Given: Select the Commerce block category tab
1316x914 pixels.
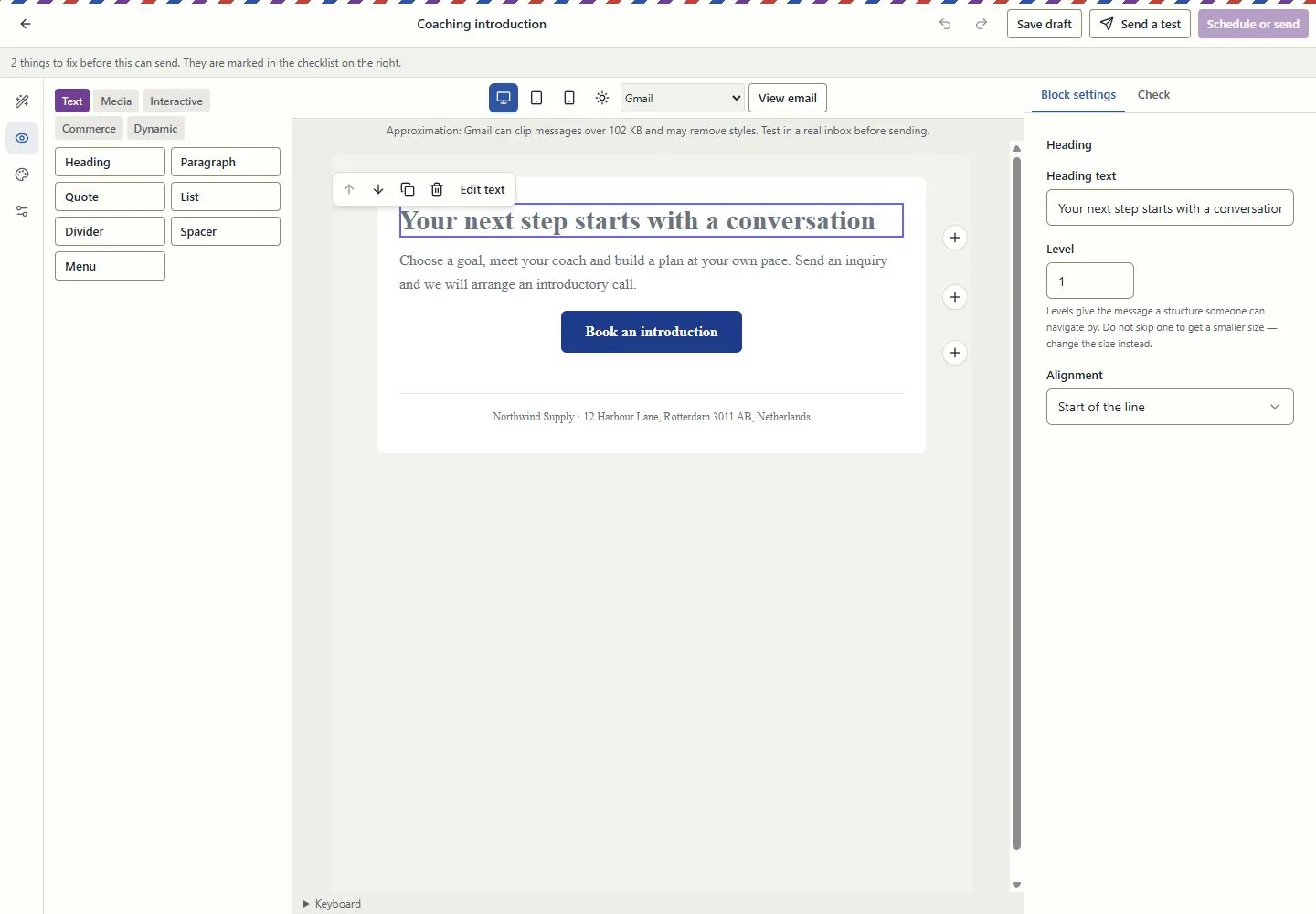Looking at the screenshot, I should pyautogui.click(x=89, y=129).
